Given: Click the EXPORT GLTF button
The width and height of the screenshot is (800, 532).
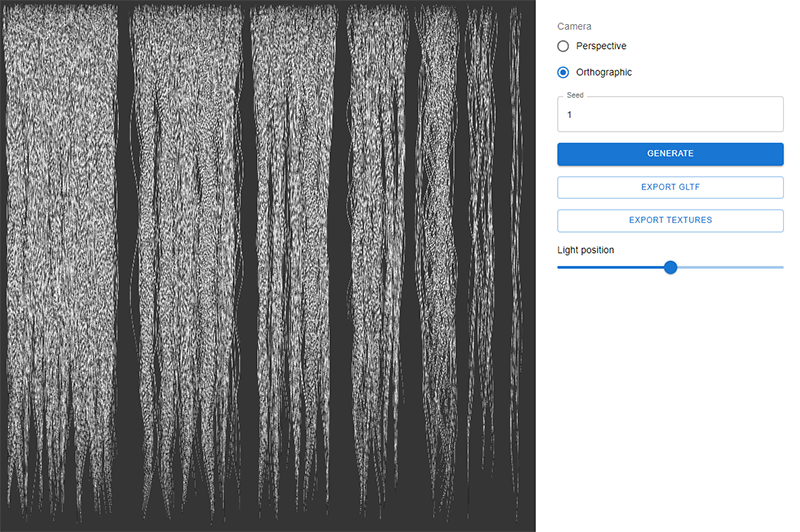Looking at the screenshot, I should [x=670, y=187].
